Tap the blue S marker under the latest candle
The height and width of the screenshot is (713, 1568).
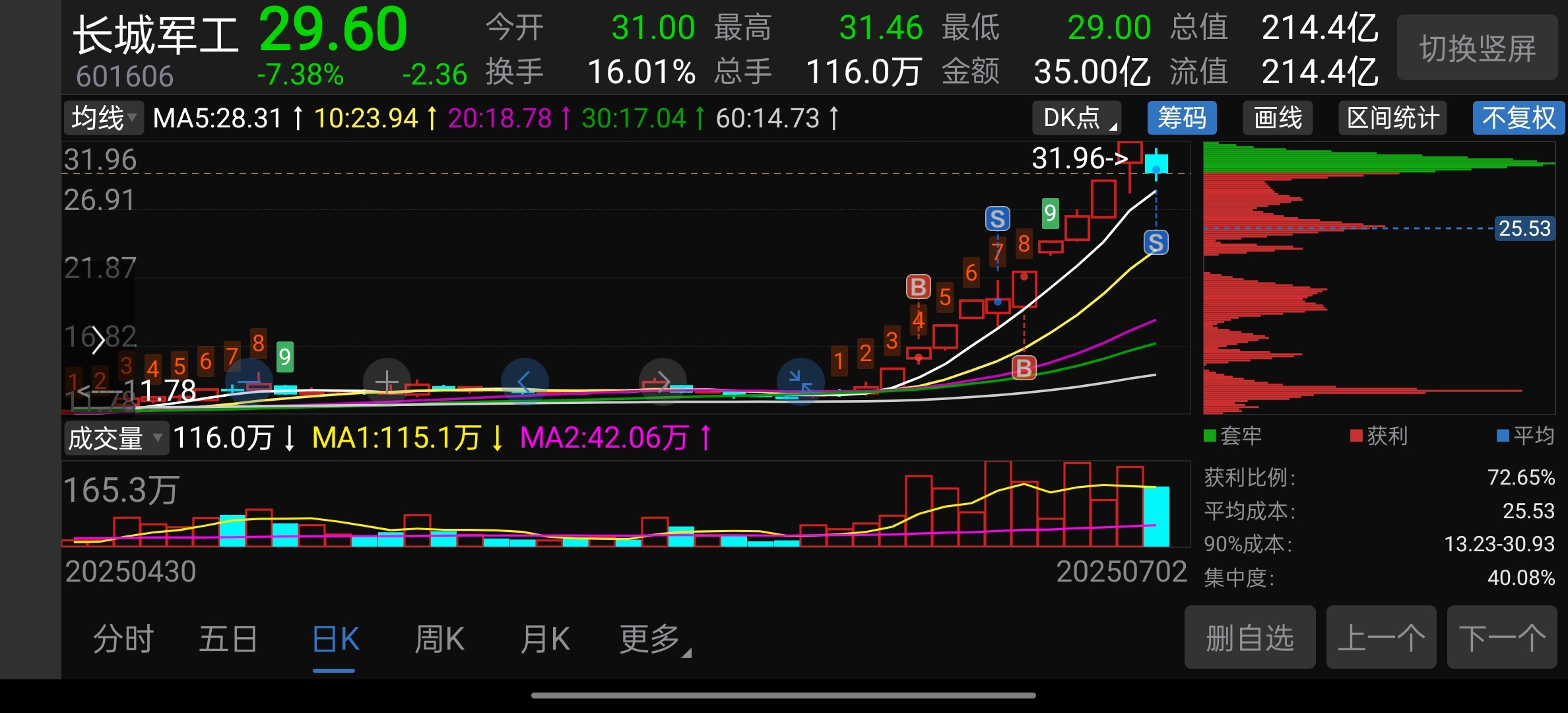[1156, 243]
